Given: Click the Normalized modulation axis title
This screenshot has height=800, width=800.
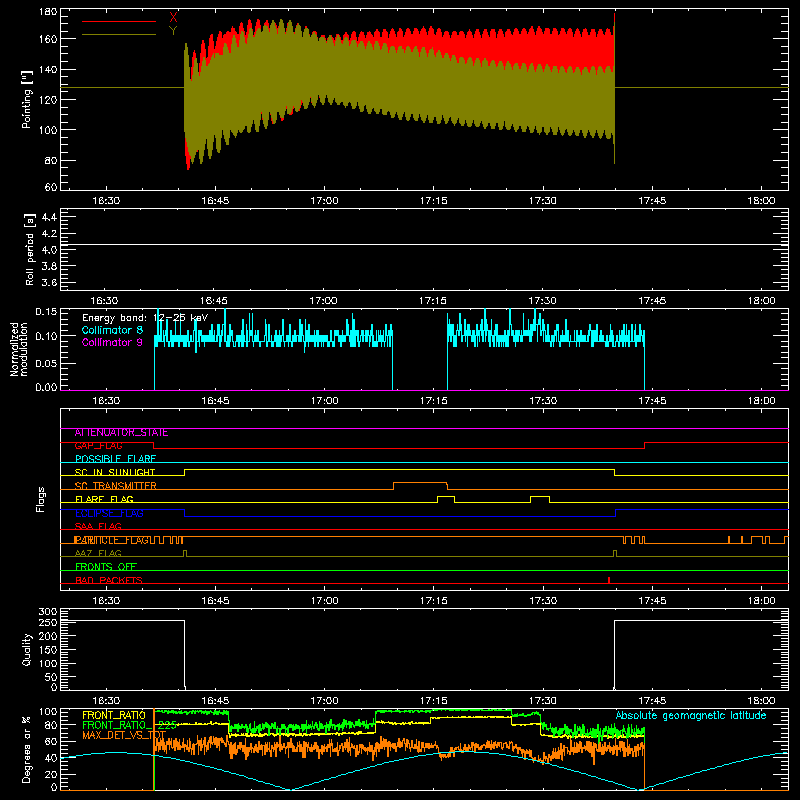Looking at the screenshot, I should [18, 349].
